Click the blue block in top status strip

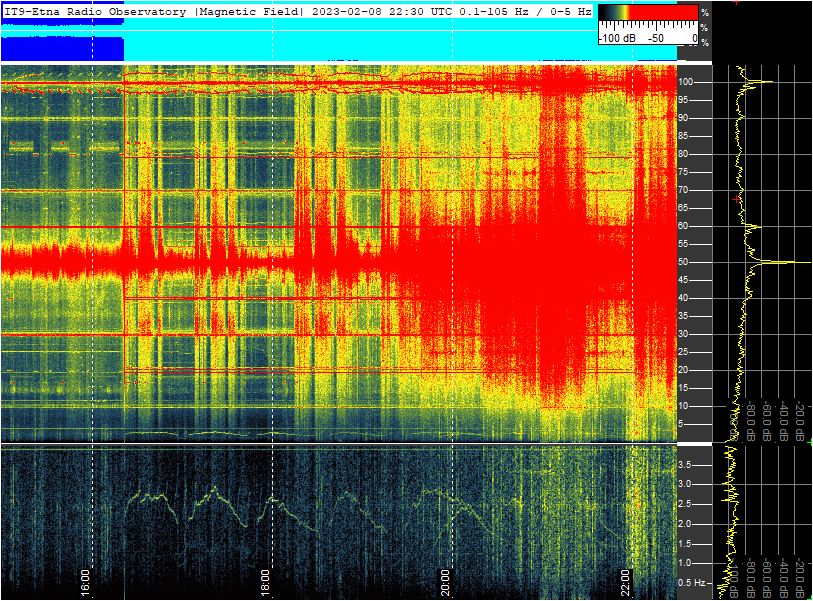pos(62,47)
